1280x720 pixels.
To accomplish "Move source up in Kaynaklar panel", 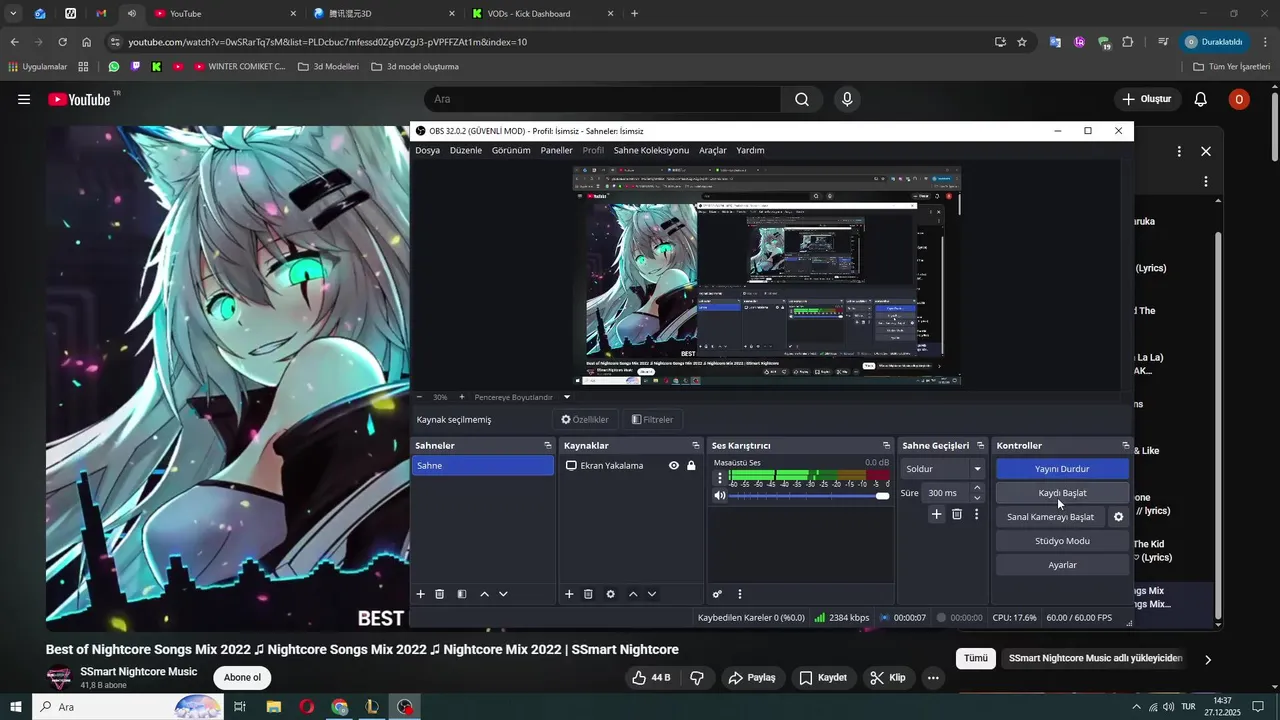I will (x=633, y=594).
